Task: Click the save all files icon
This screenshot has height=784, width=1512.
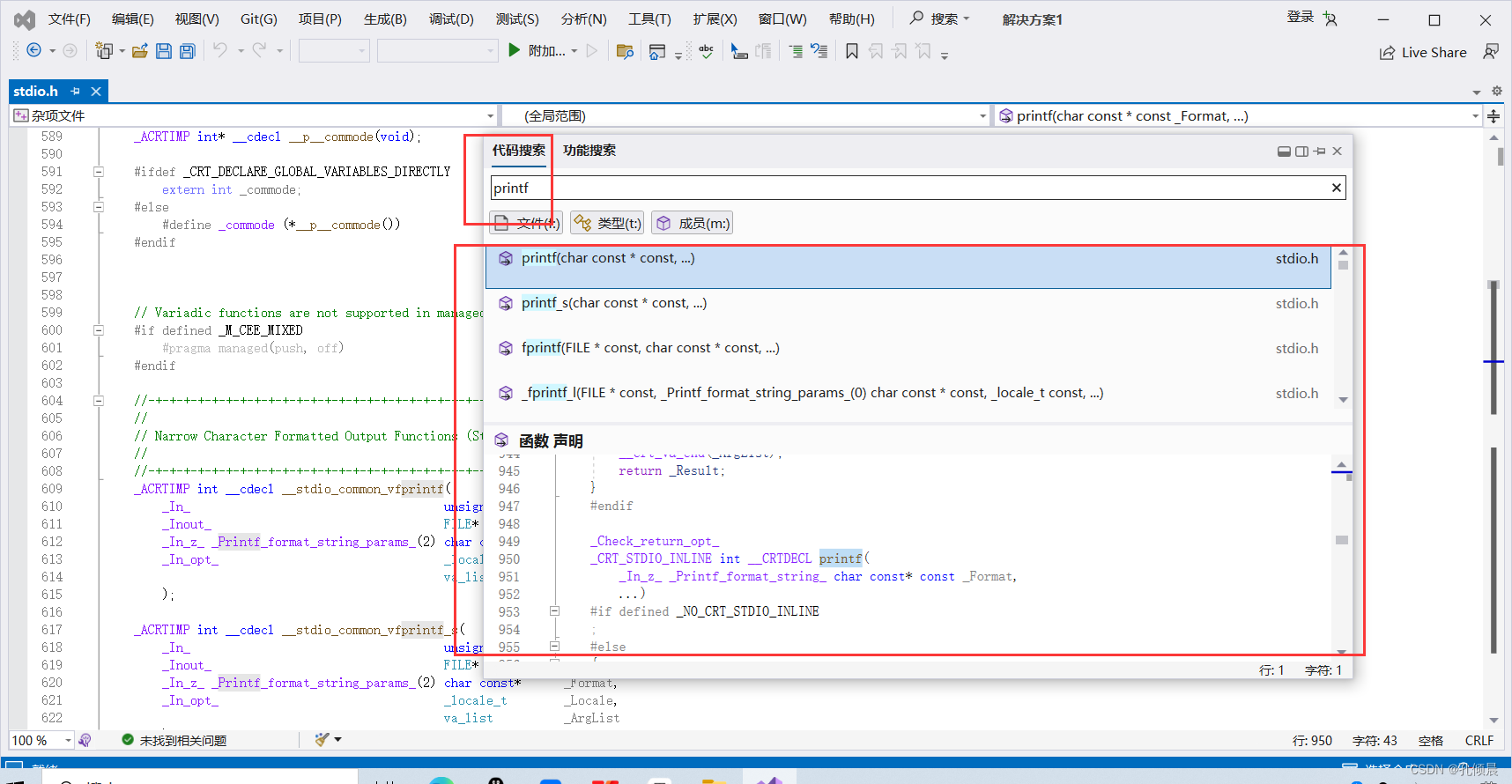Action: 187,51
